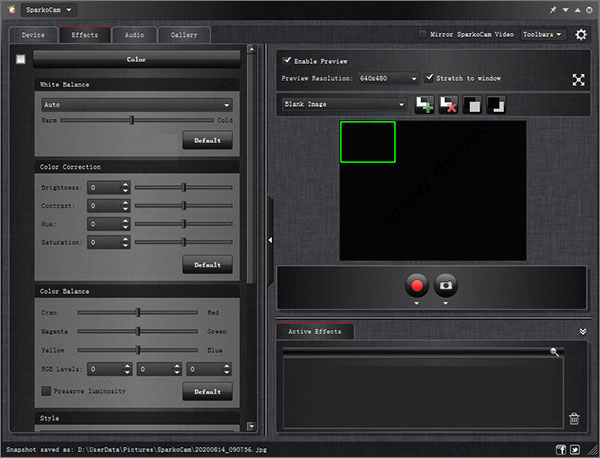The image size is (600, 458).
Task: Decrease Contrast with the stepper down arrow
Action: 126,209
